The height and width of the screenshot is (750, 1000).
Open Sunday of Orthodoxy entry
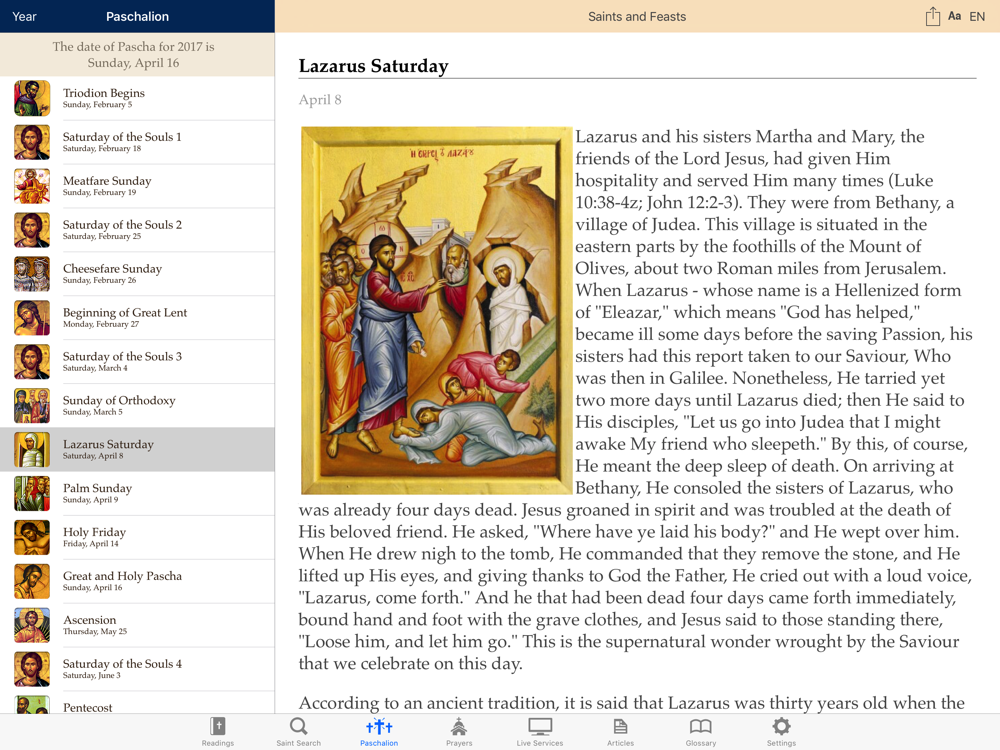[x=137, y=406]
